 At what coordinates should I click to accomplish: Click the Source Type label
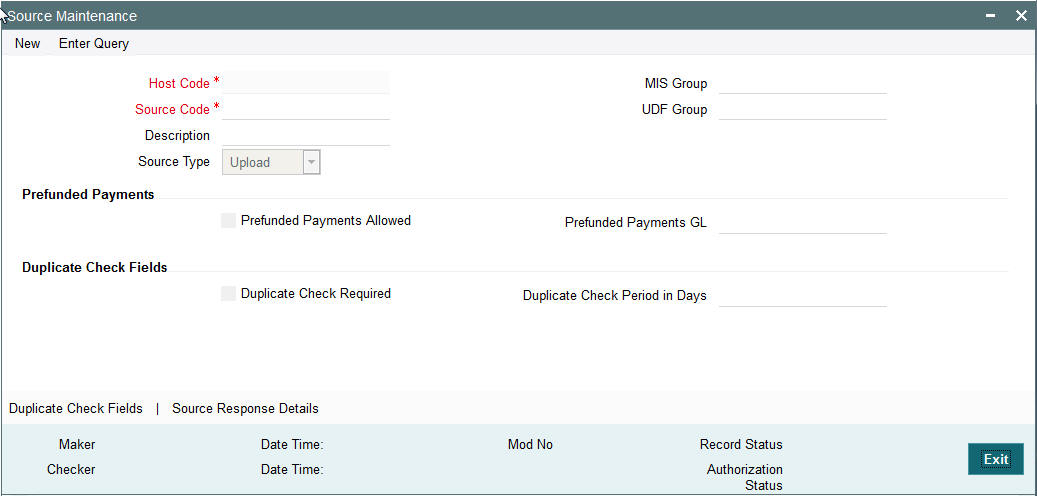tap(174, 161)
